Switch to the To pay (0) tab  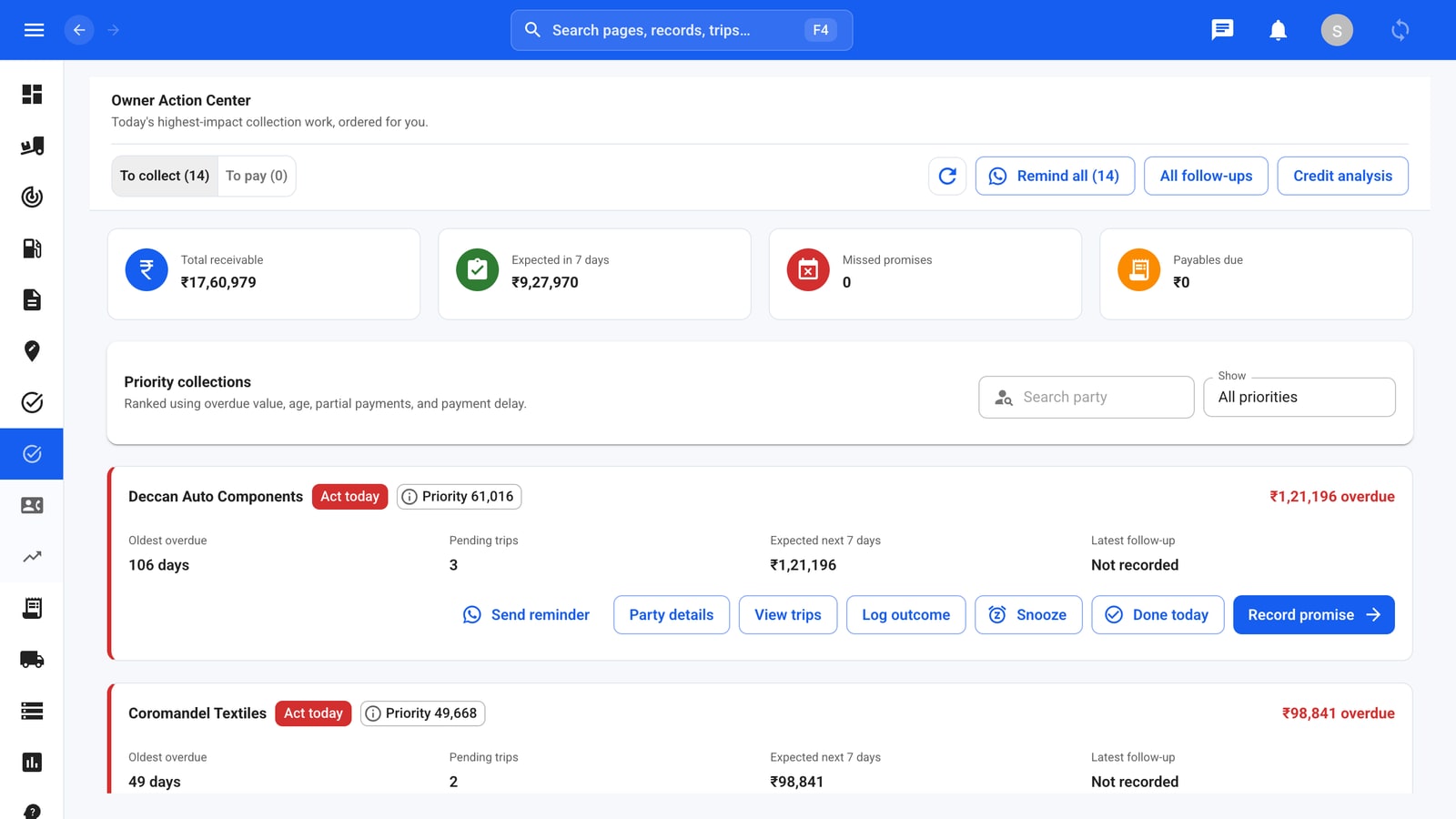tap(257, 176)
